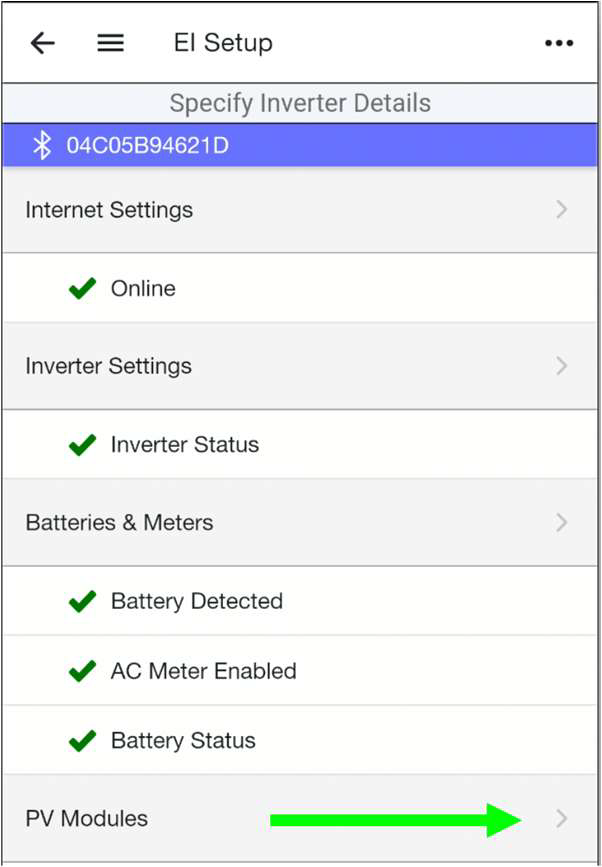
Task: Tap the Bluetooth icon beside device ID
Action: click(42, 145)
